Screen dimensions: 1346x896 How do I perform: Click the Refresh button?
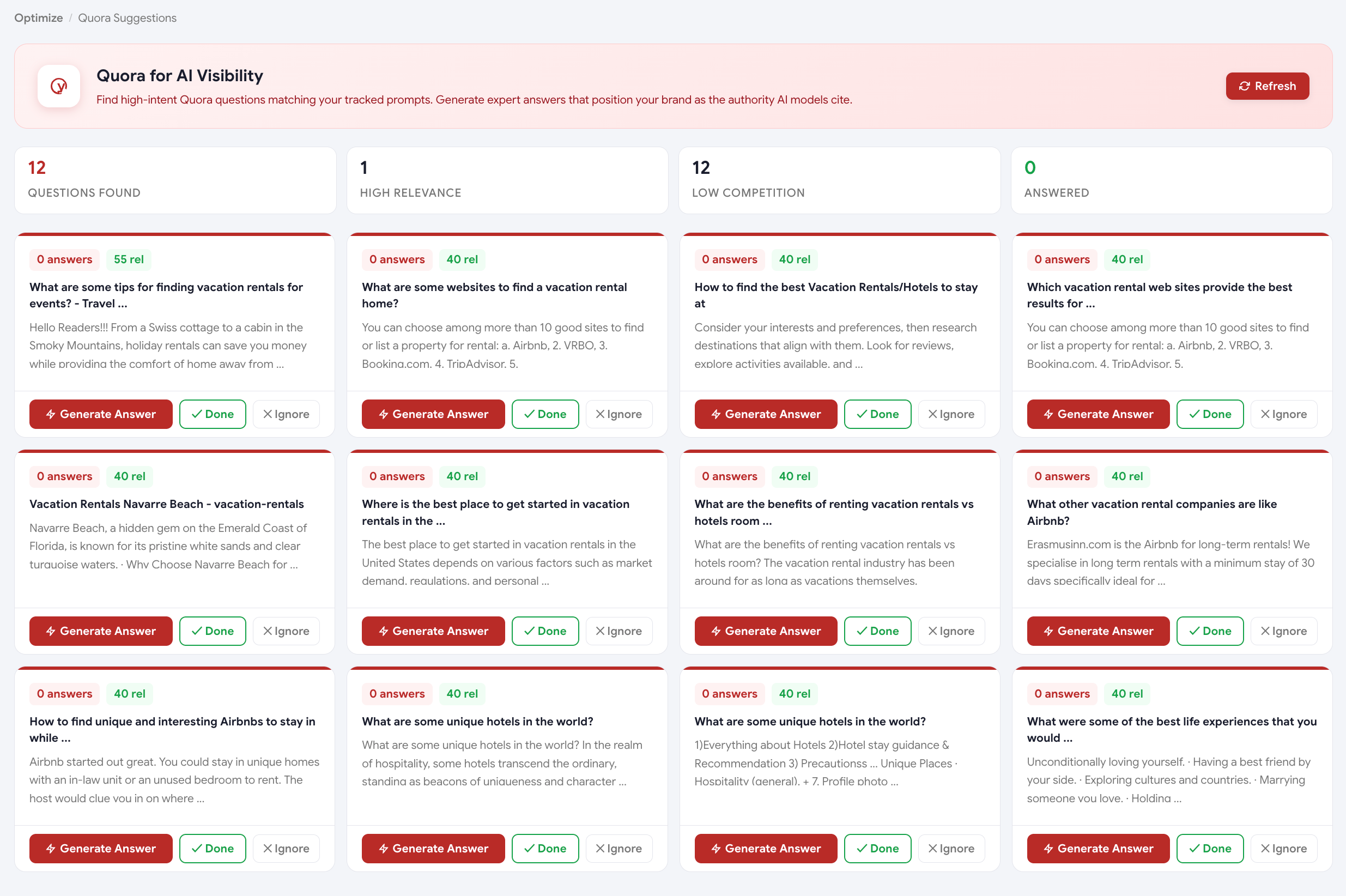(x=1267, y=86)
